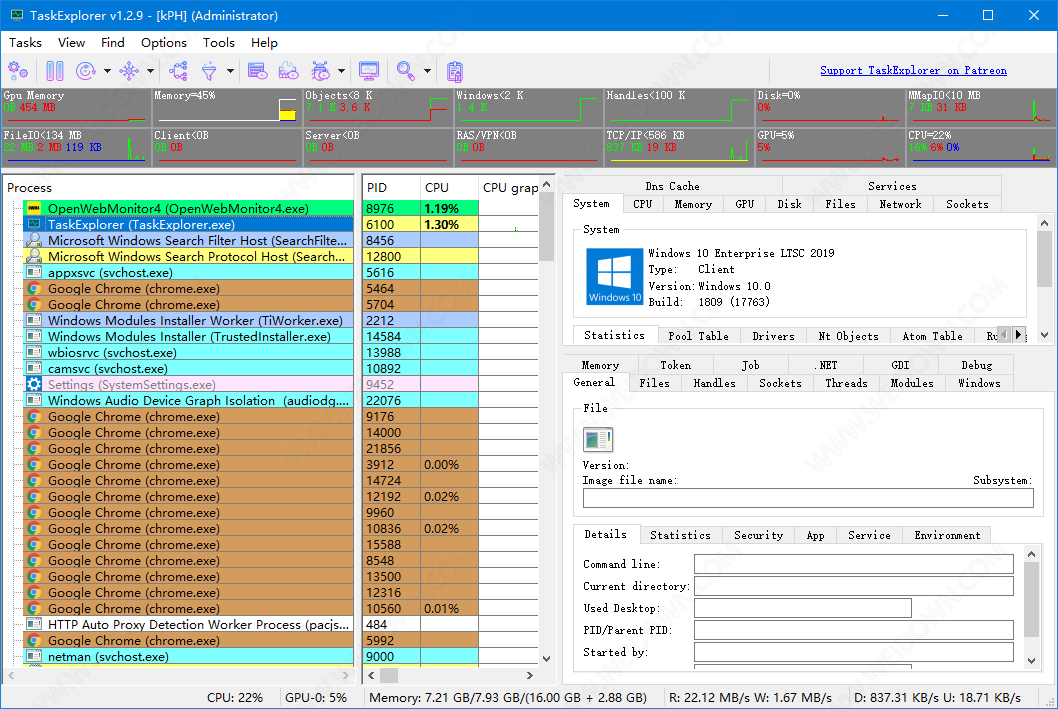Select appxsvc (svchost.exe) process
This screenshot has height=709, width=1058.
pyautogui.click(x=189, y=273)
